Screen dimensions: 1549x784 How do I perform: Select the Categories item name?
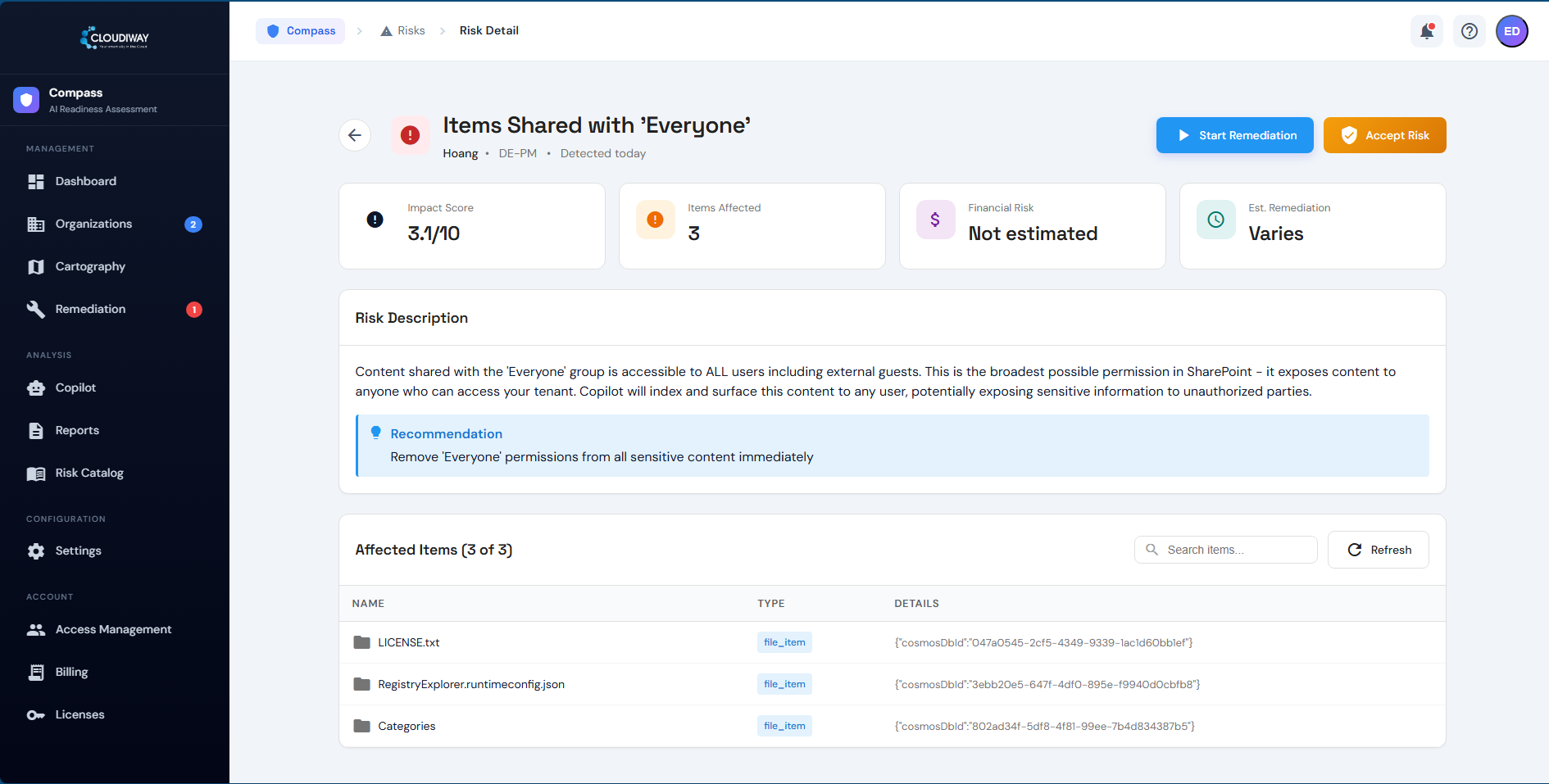[x=407, y=726]
